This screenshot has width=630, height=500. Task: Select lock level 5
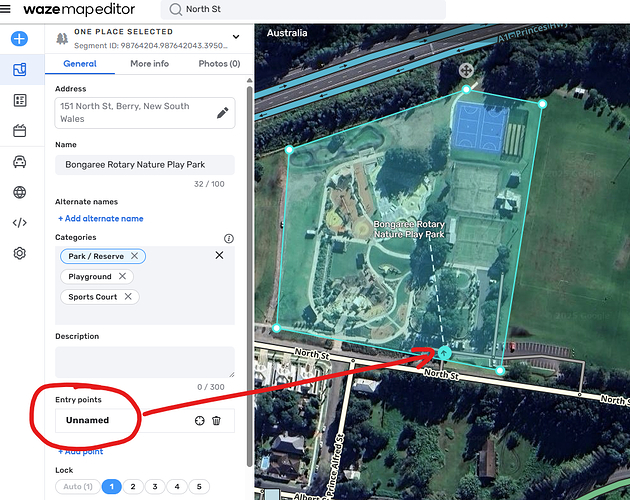pos(199,487)
